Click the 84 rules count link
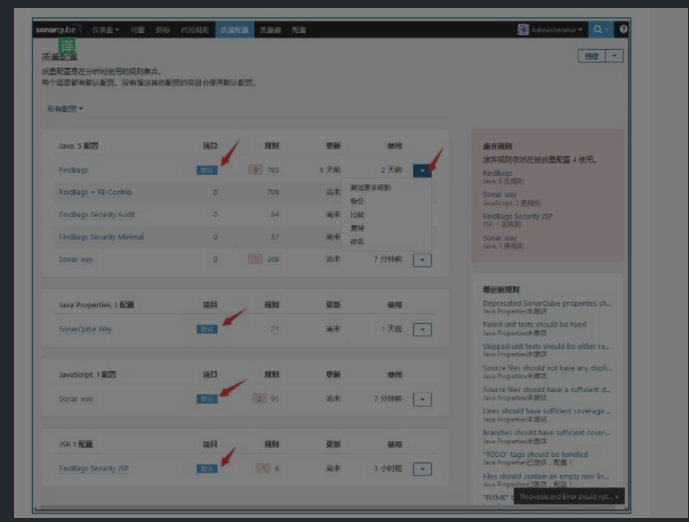Screen dimensions: 689x522 pos(275,214)
